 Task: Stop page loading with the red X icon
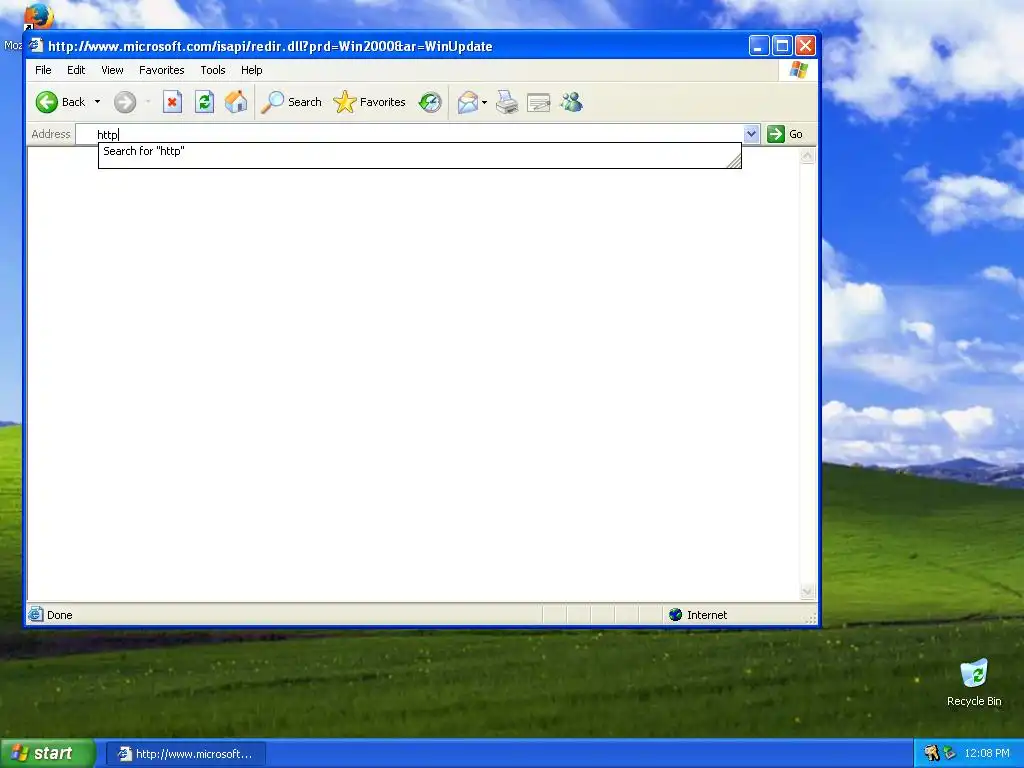[172, 102]
